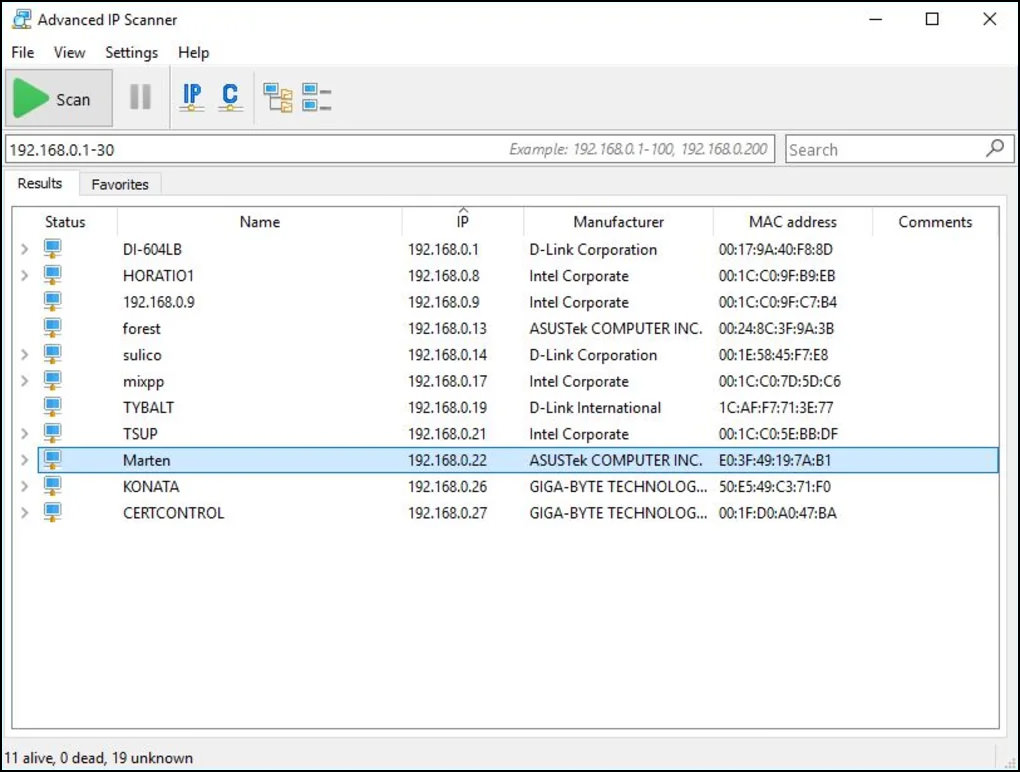
Task: Open the File menu
Action: click(x=21, y=52)
